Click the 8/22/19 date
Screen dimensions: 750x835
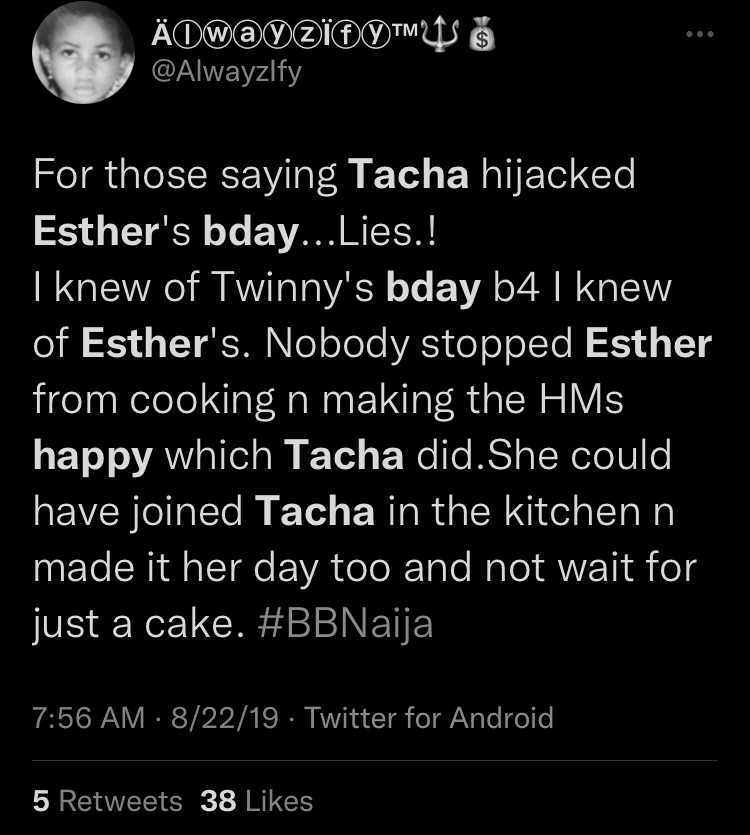point(224,717)
